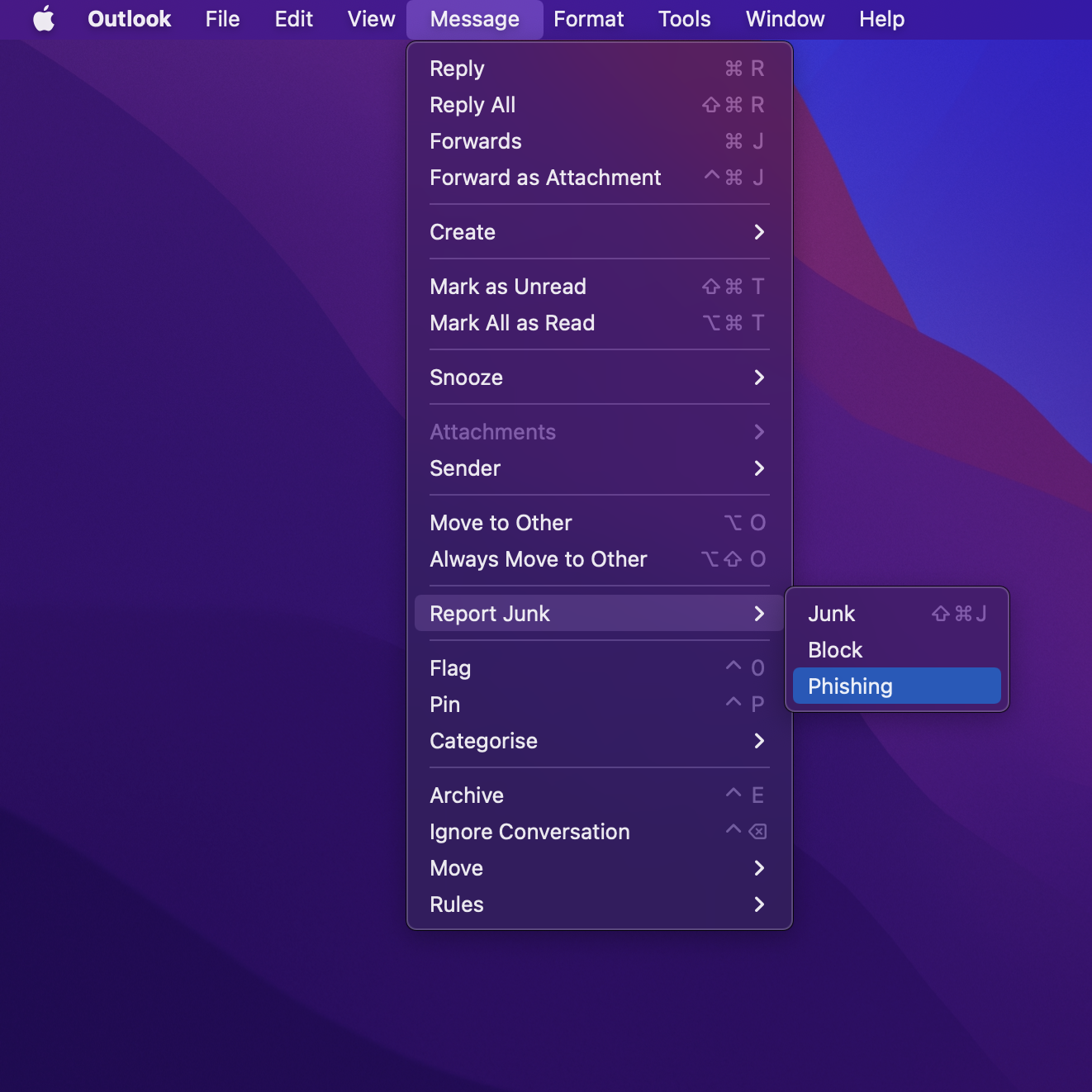Open the View menu

pos(371,19)
